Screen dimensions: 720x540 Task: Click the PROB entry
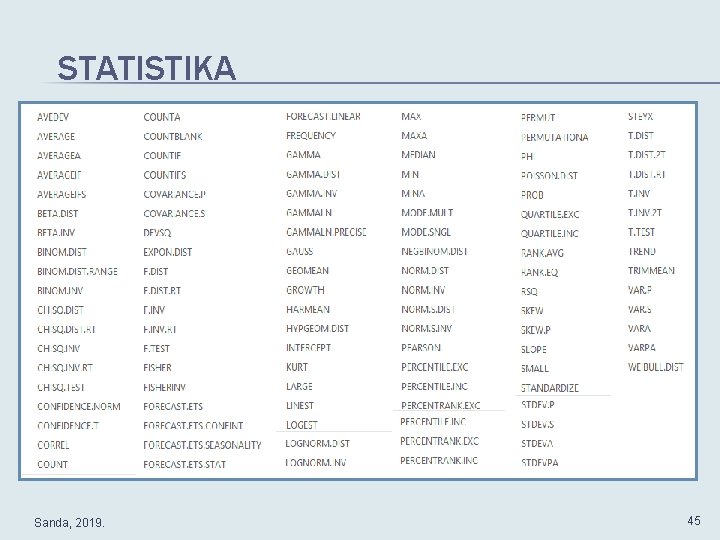pos(532,195)
